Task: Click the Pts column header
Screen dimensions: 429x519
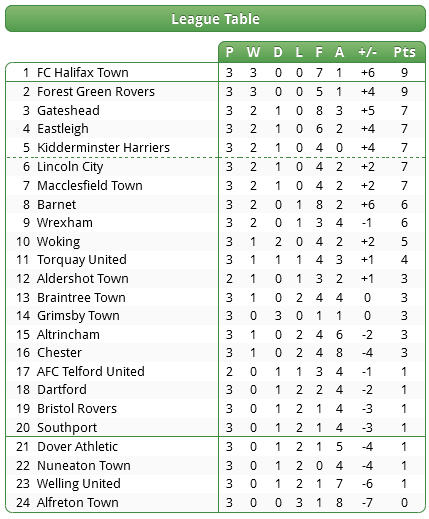Action: (404, 52)
